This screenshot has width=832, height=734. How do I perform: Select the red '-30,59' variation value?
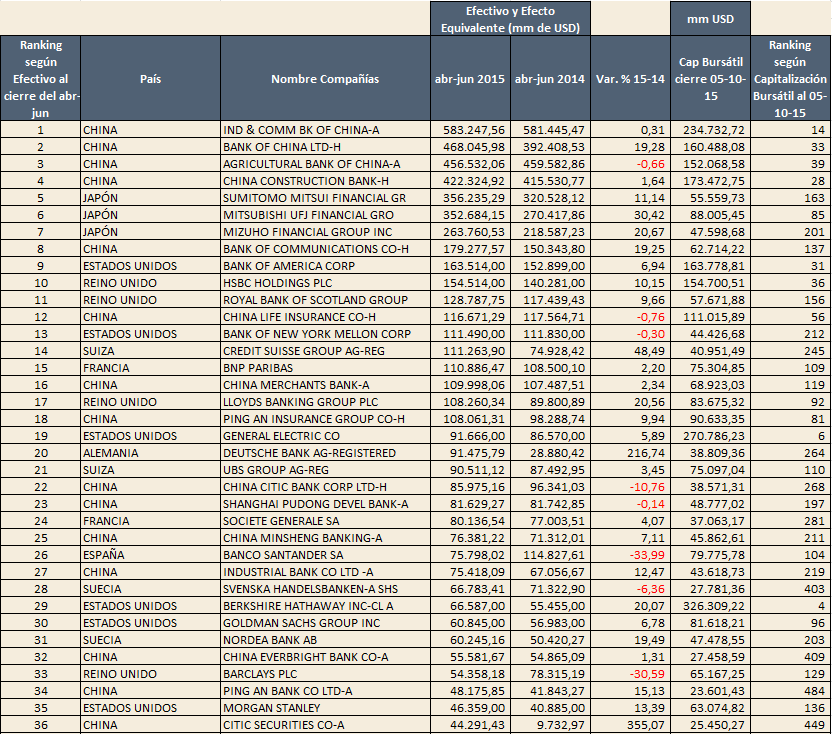[x=647, y=673]
